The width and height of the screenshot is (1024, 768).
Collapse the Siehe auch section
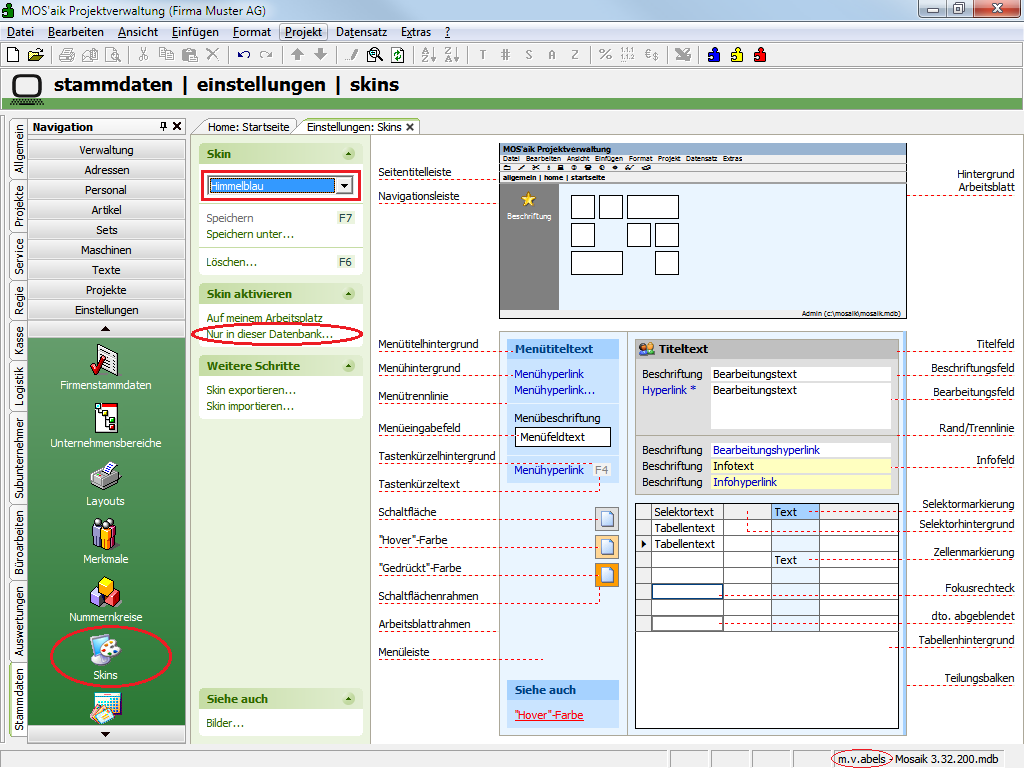click(x=349, y=699)
